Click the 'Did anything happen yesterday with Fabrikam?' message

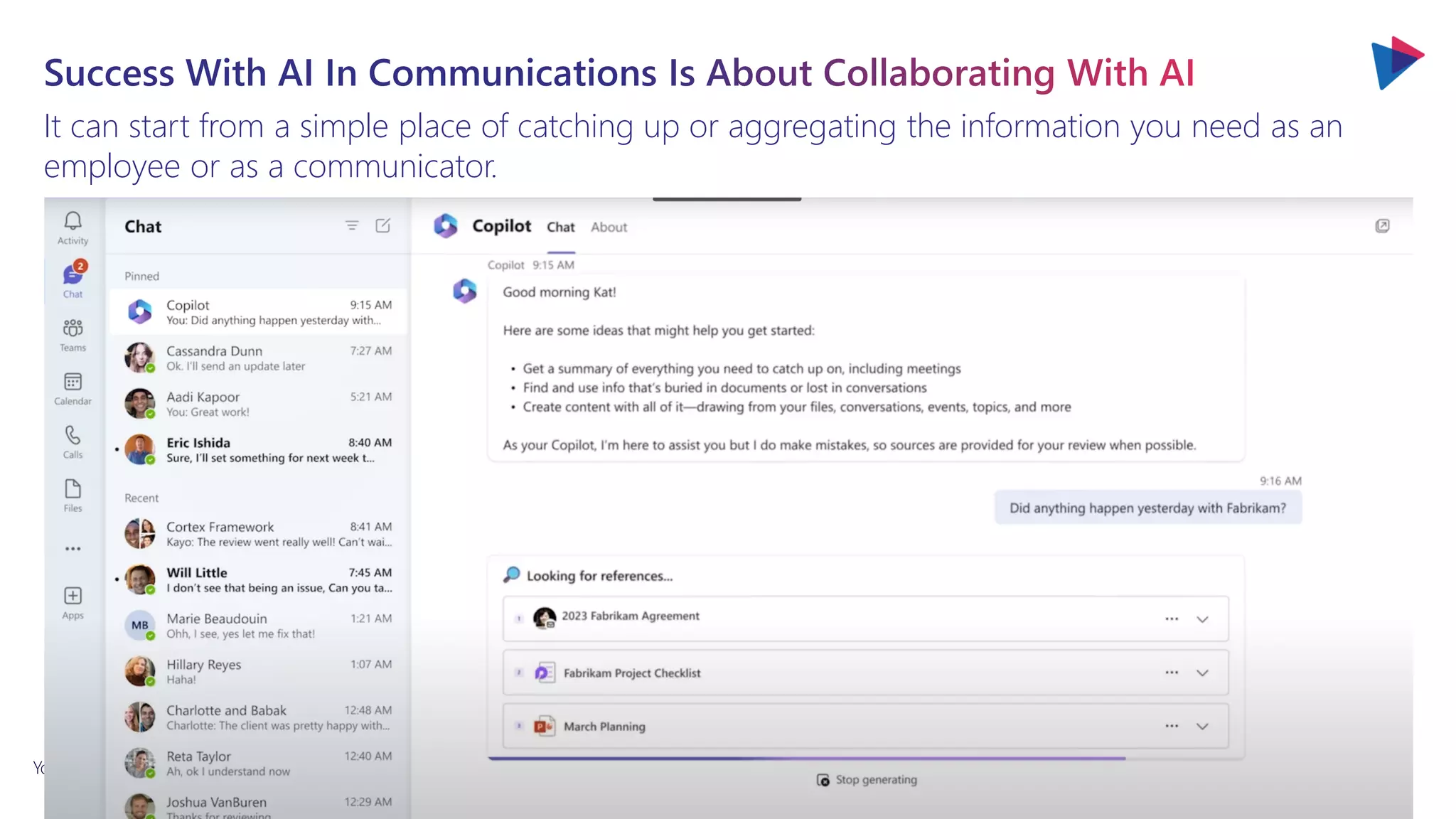[x=1147, y=508]
